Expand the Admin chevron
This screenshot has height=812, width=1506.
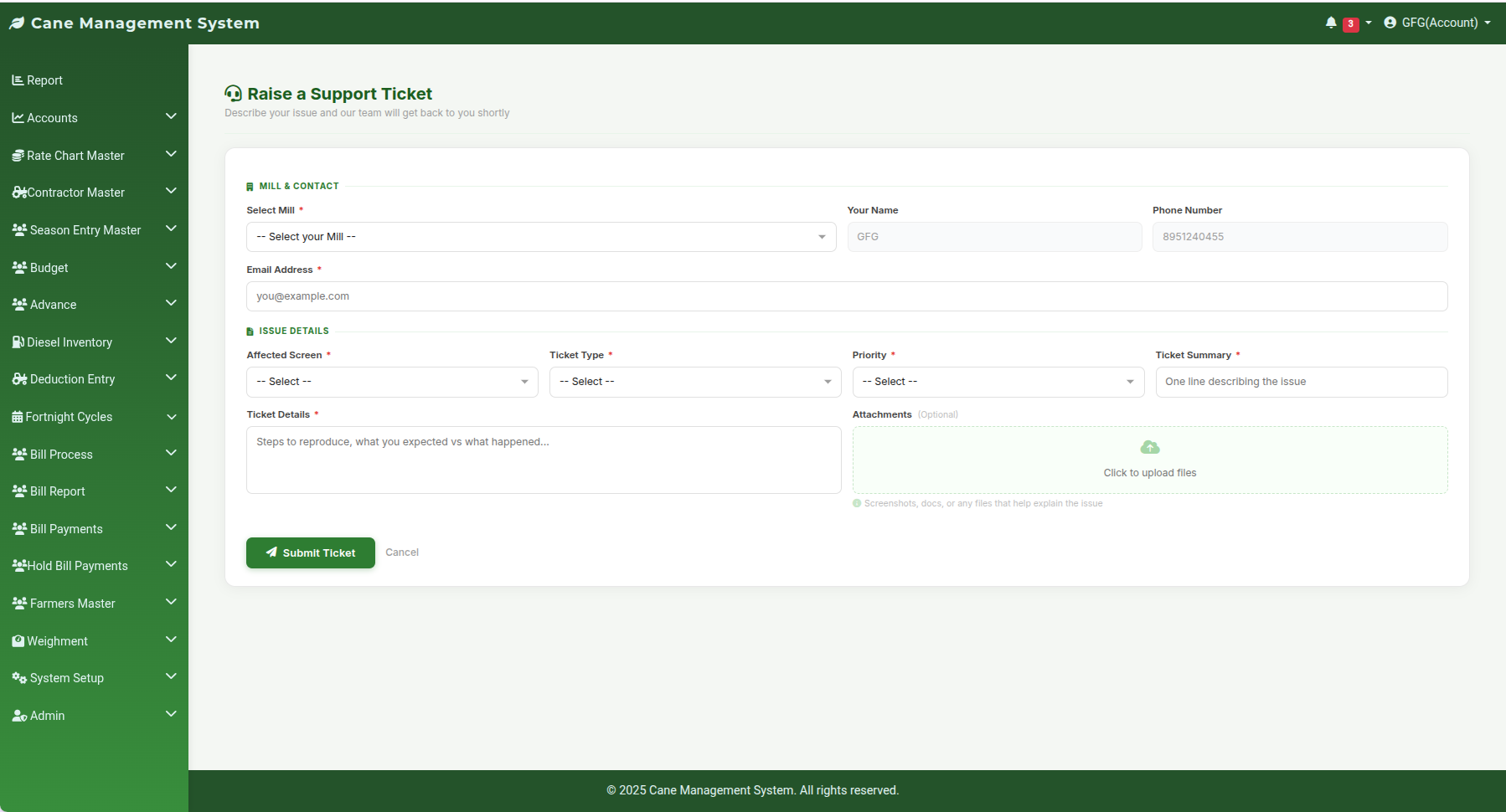point(171,714)
